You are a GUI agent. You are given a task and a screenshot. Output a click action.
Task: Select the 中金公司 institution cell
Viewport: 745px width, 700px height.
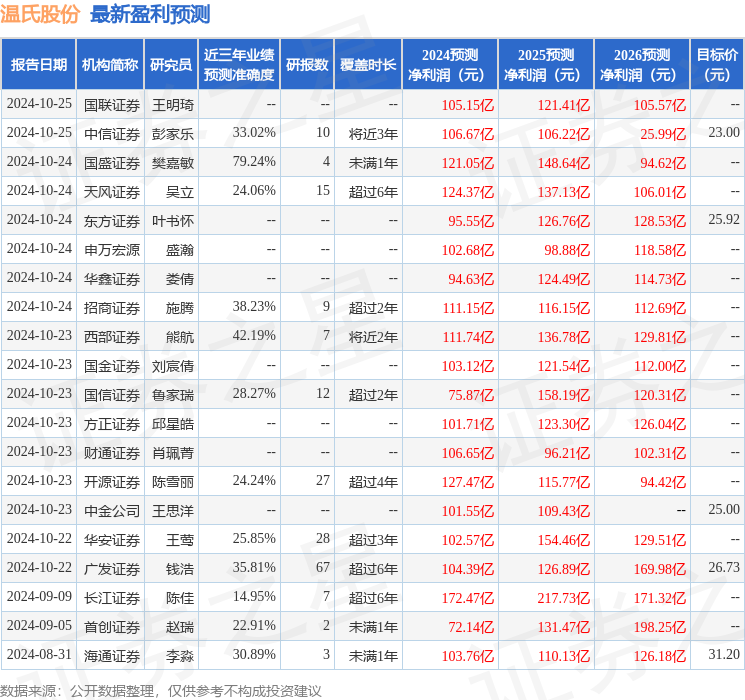tap(112, 511)
